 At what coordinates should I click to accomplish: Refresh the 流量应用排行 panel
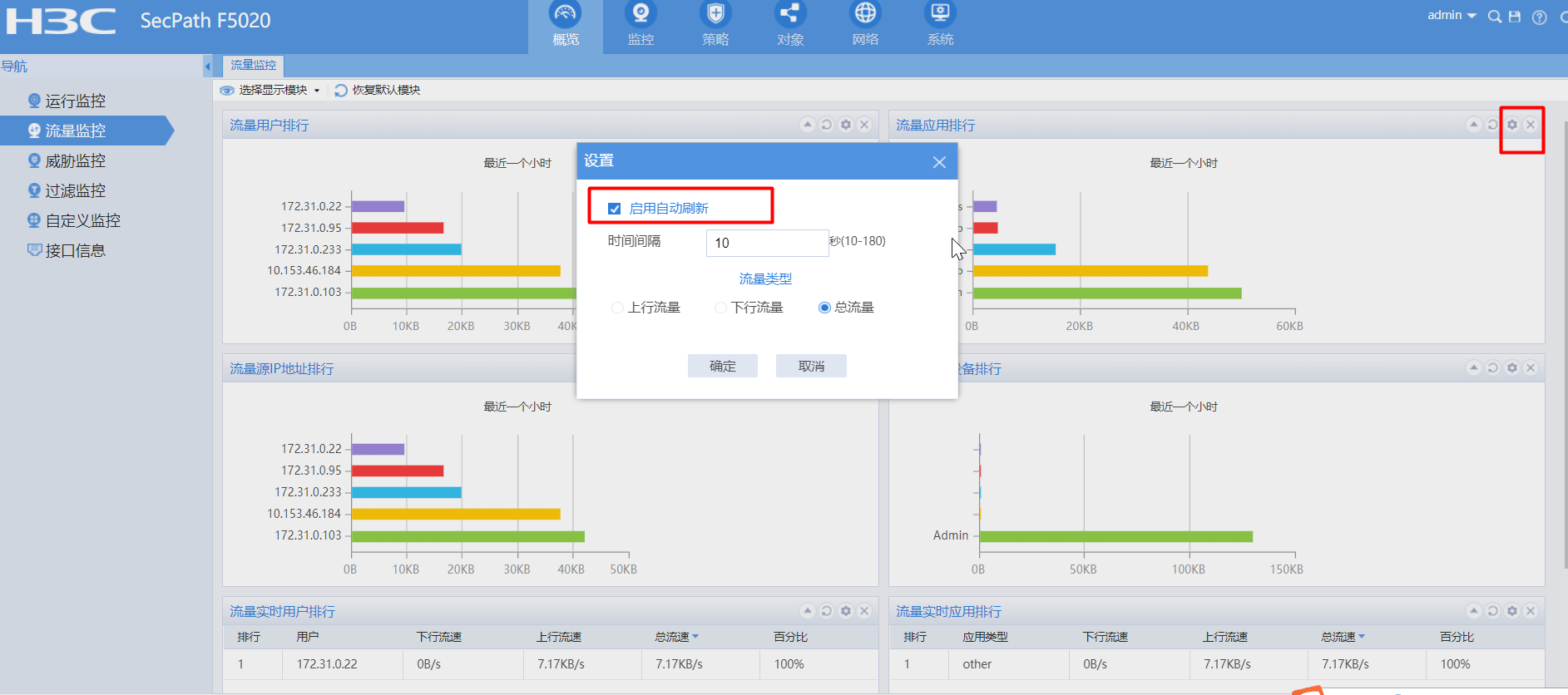click(1493, 125)
